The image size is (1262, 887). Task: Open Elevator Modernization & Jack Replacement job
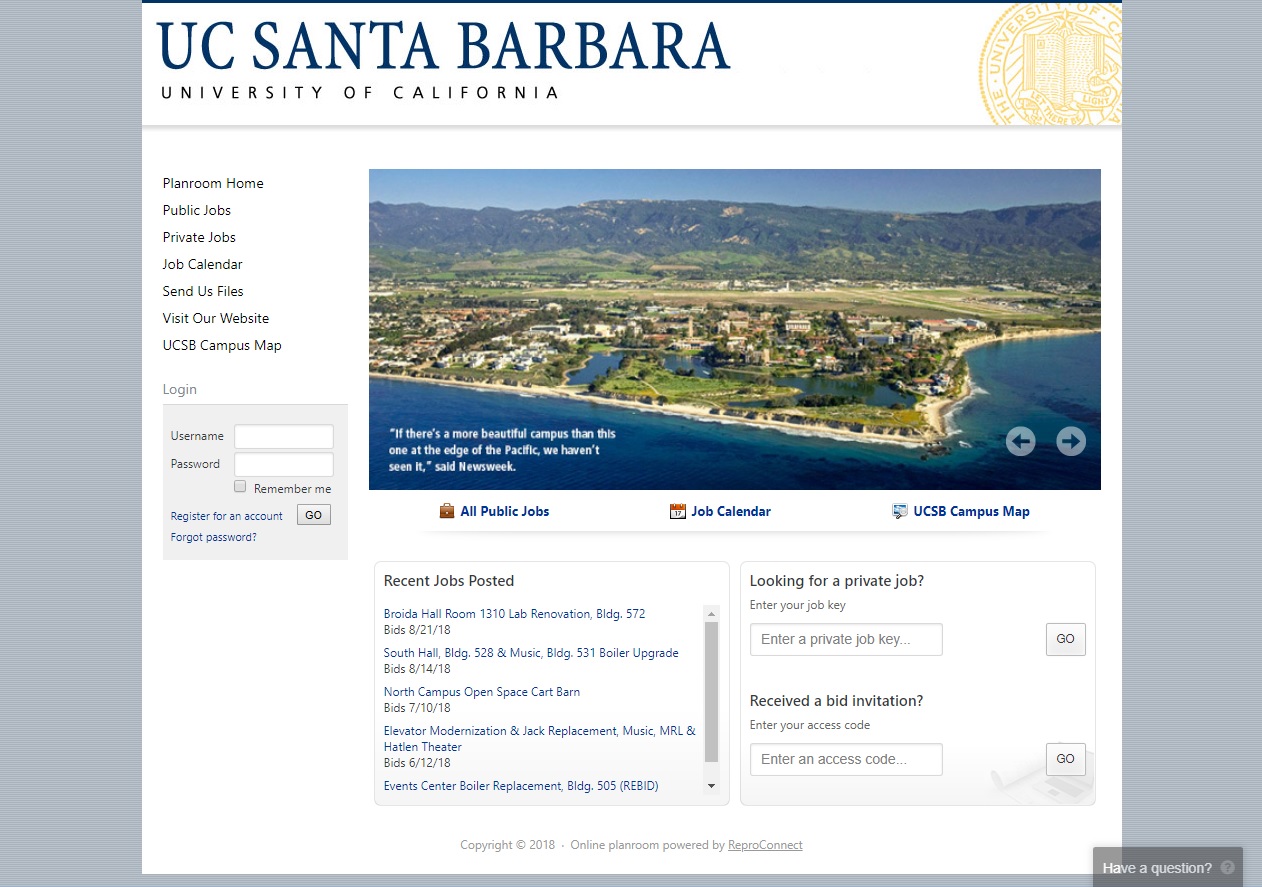[540, 739]
